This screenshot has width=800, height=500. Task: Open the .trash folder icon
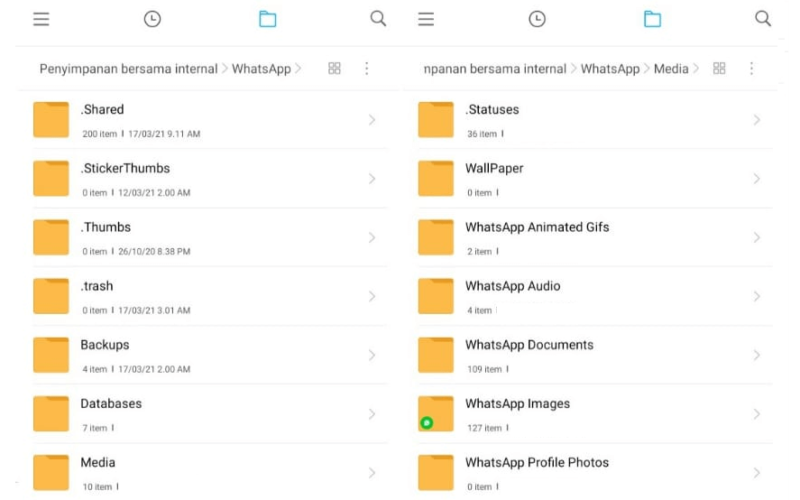tap(51, 296)
